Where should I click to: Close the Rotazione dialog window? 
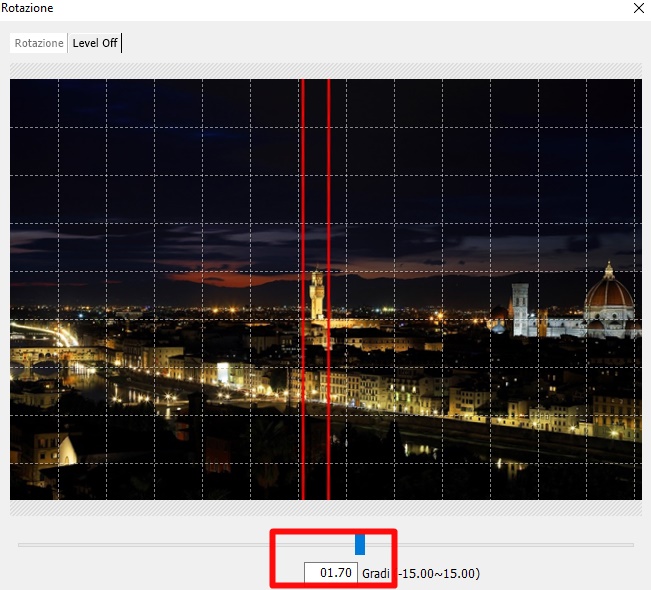coord(638,8)
